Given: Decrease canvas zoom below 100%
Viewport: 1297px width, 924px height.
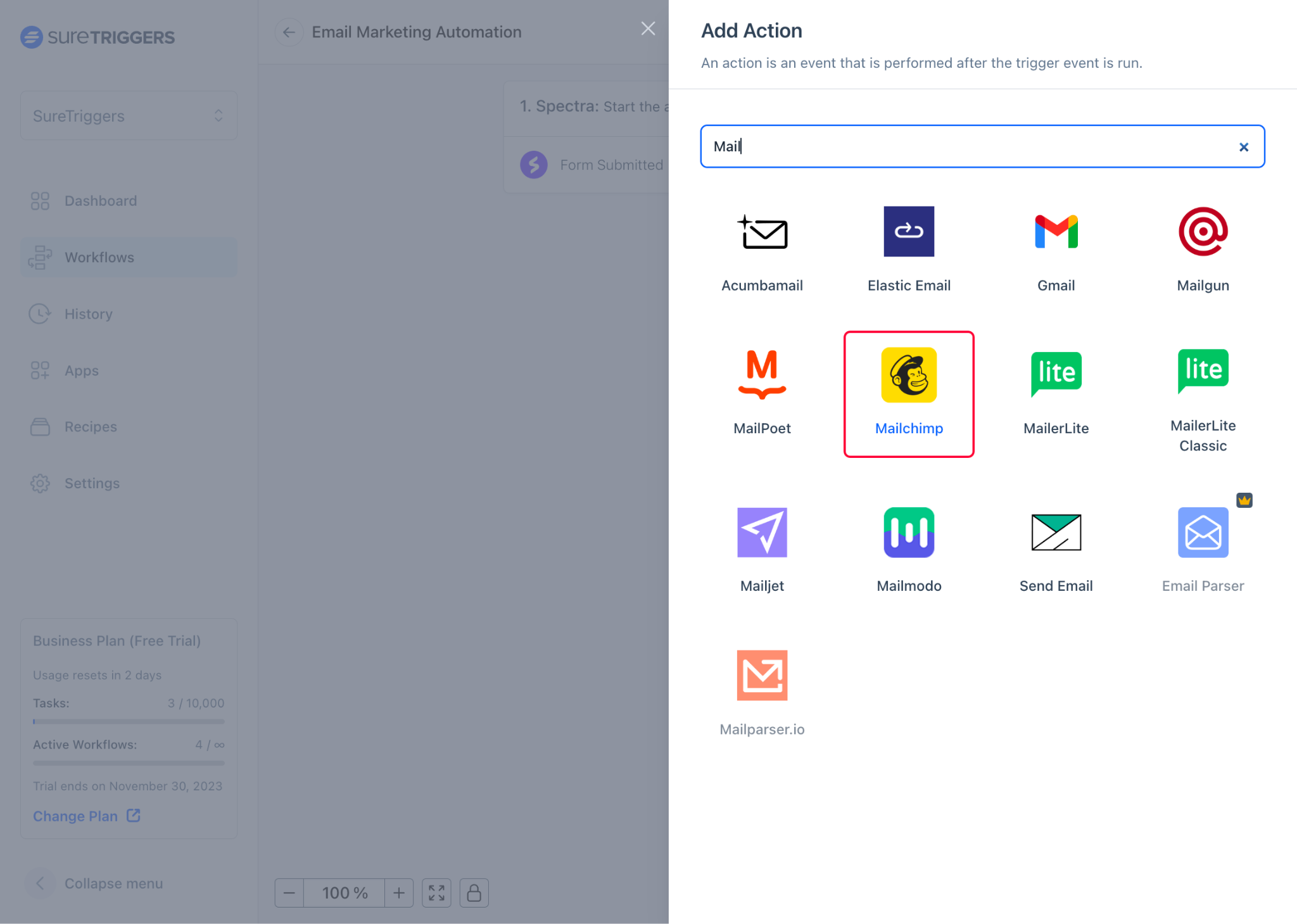Looking at the screenshot, I should 289,893.
